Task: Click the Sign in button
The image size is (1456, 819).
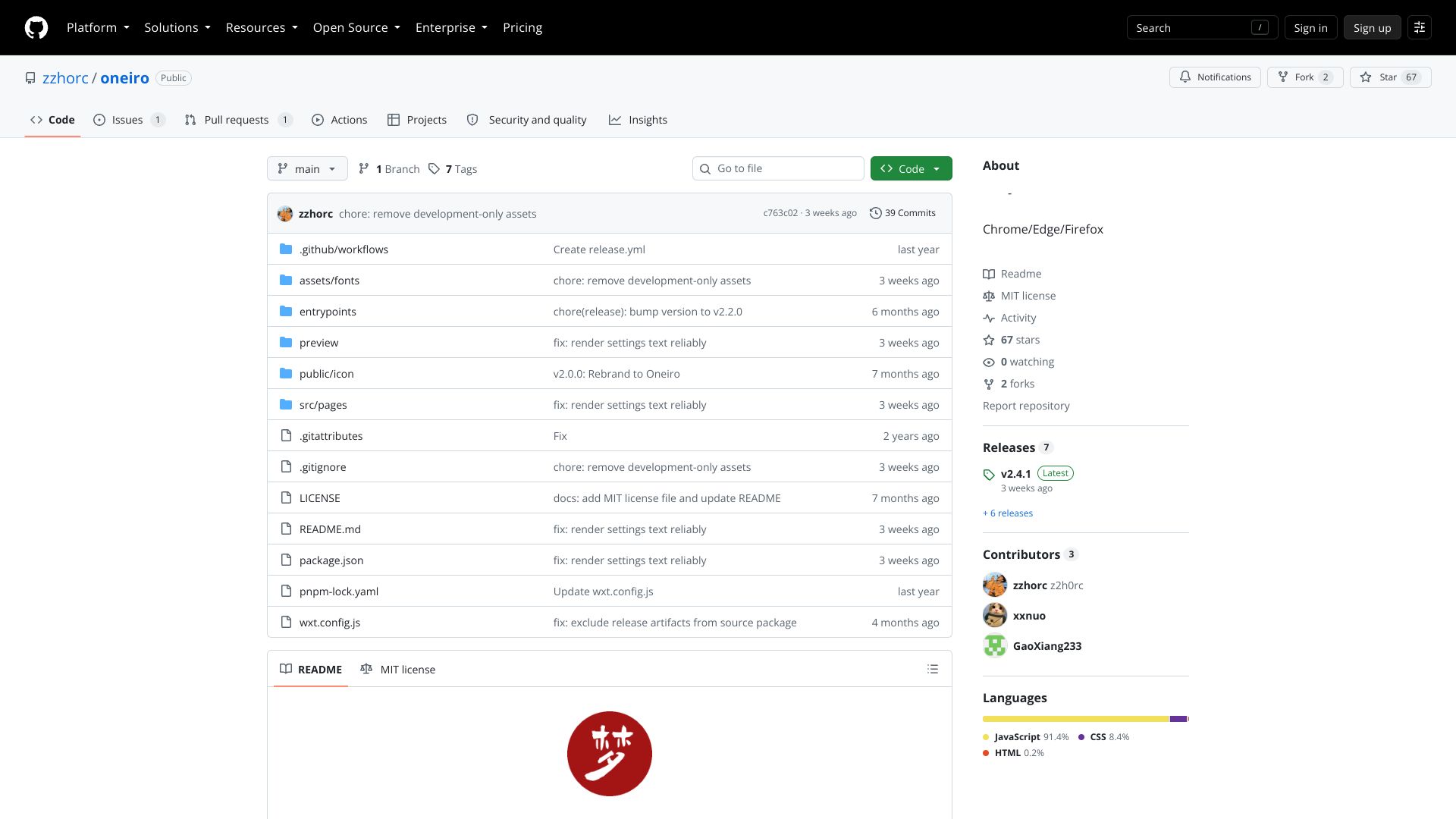Action: tap(1310, 27)
